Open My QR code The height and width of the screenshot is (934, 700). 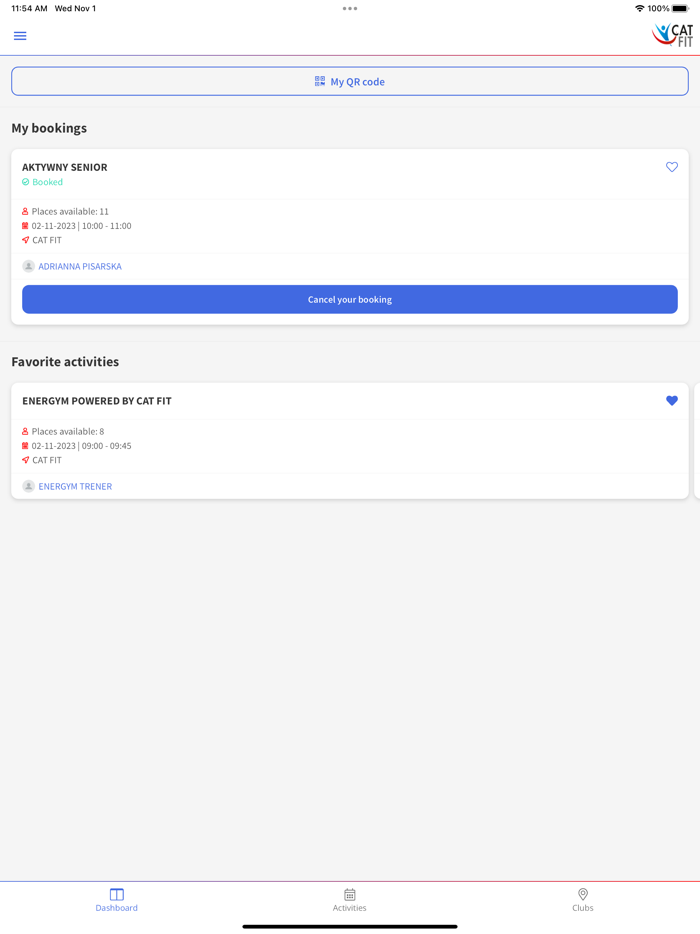[350, 82]
